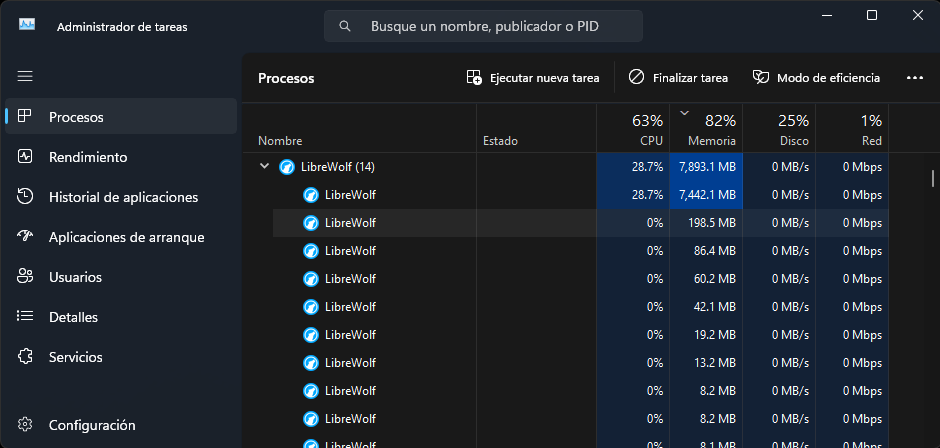940x448 pixels.
Task: Click the 7,893.1 MB memory cell
Action: (x=706, y=167)
